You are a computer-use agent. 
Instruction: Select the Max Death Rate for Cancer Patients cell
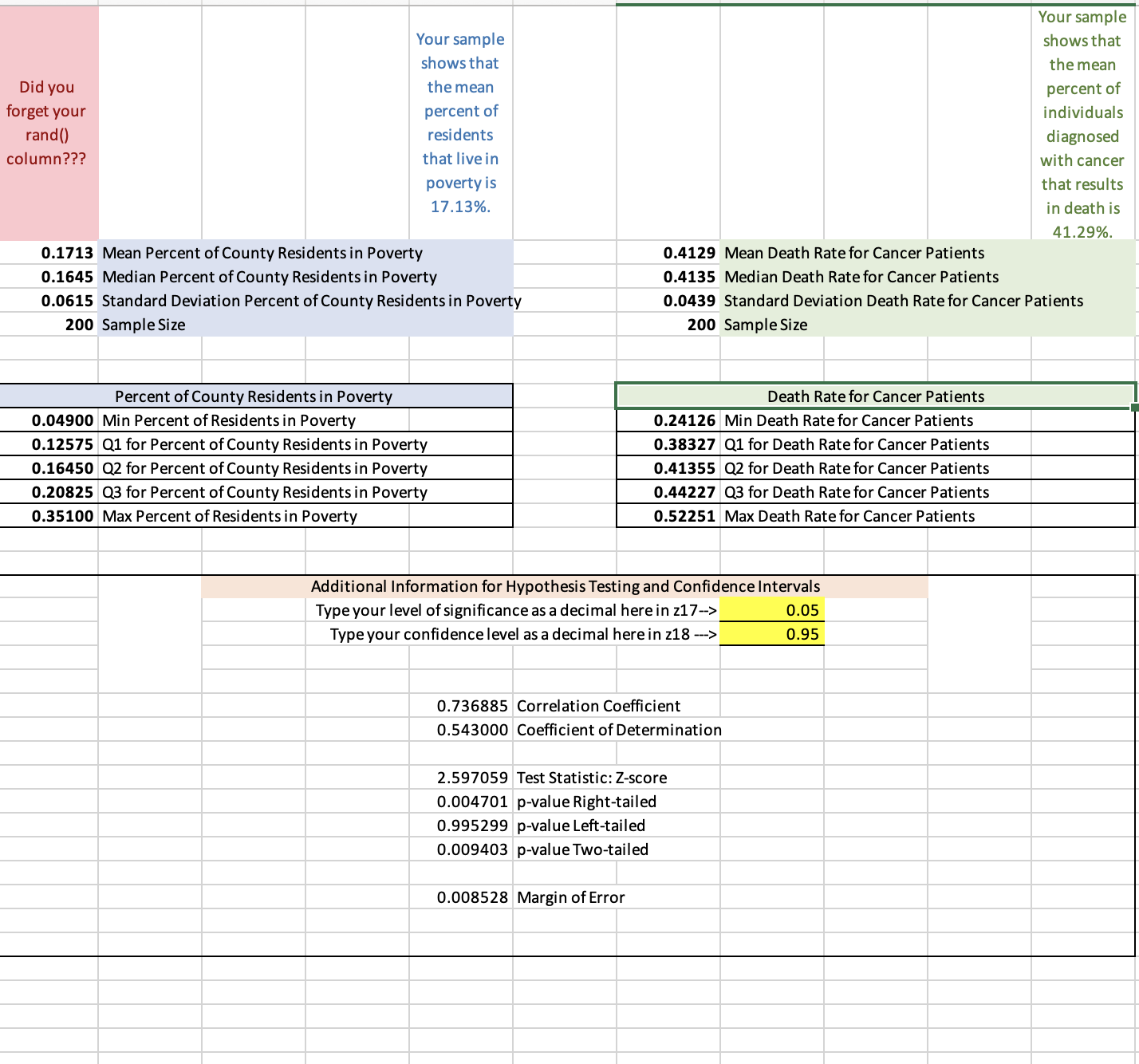coord(682,516)
